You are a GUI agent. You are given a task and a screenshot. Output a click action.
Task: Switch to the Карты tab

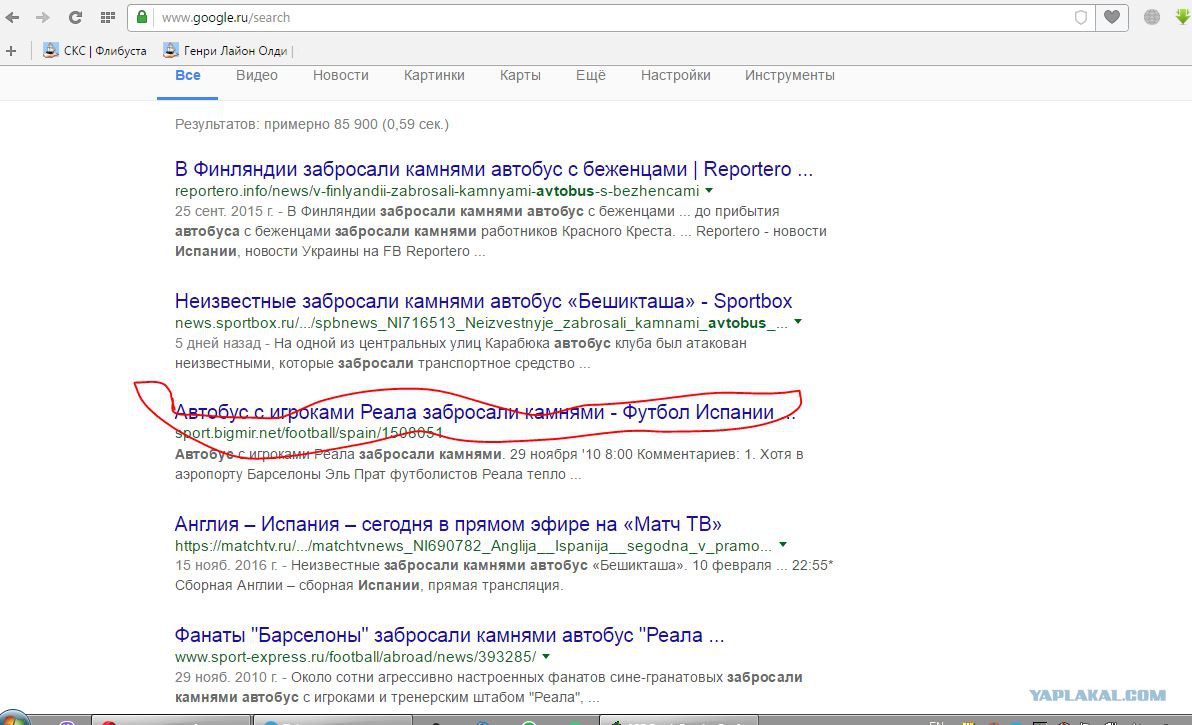click(x=520, y=75)
